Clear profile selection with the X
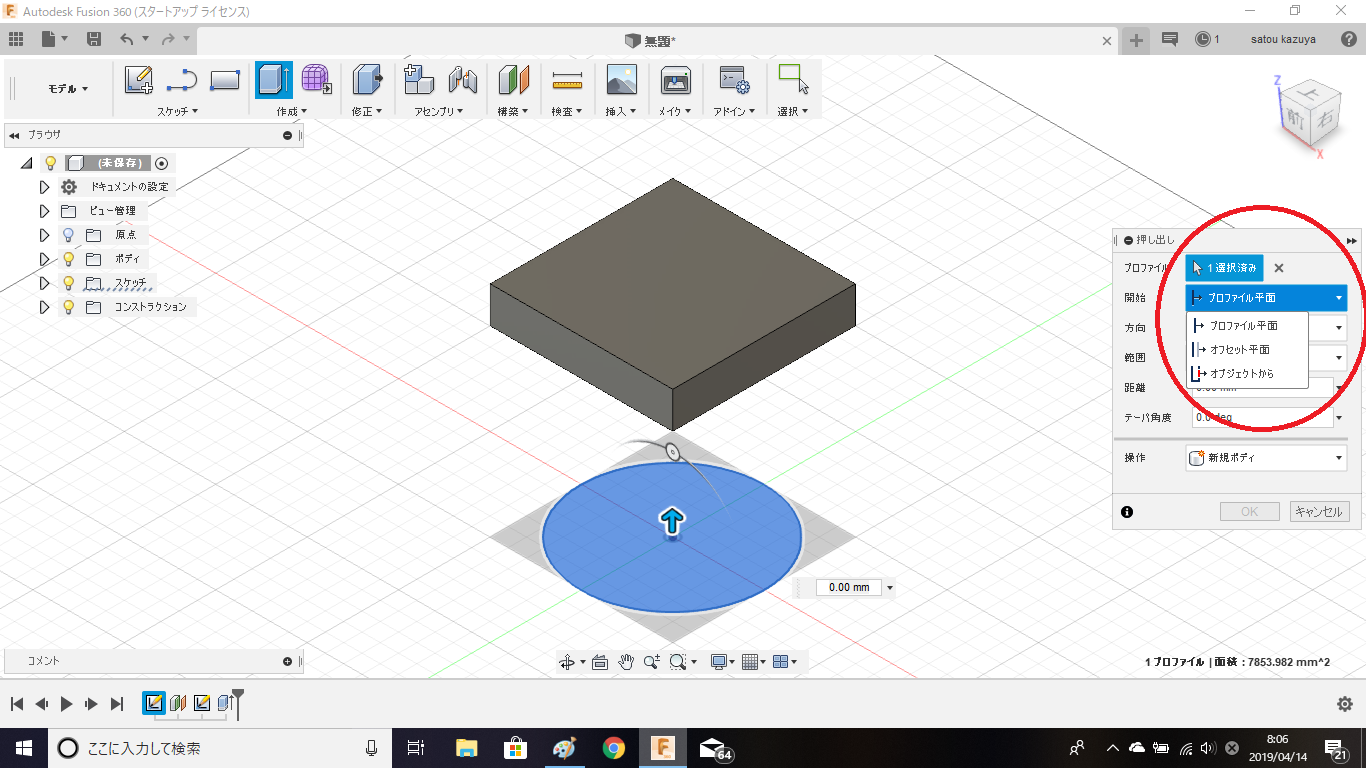 coord(1279,268)
